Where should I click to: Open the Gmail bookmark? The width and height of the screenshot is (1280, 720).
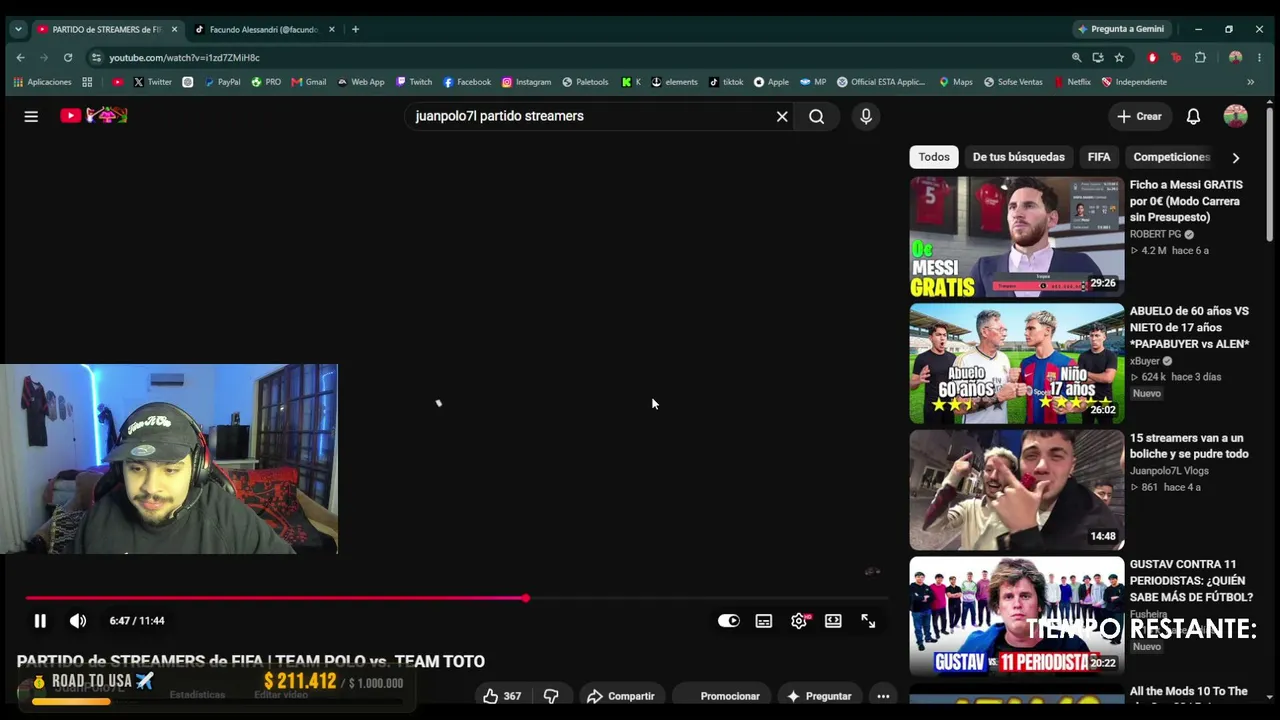pos(309,82)
